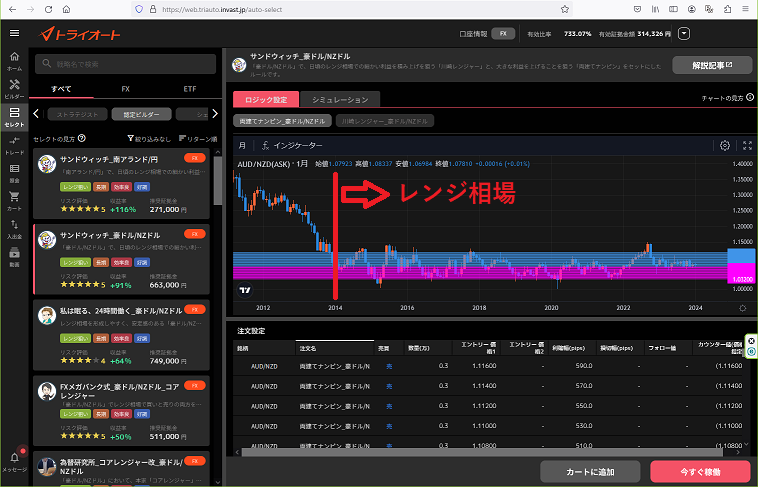Viewport: 759px width, 487px height.
Task: Open メッセージ bell notifications
Action: pyautogui.click(x=15, y=462)
